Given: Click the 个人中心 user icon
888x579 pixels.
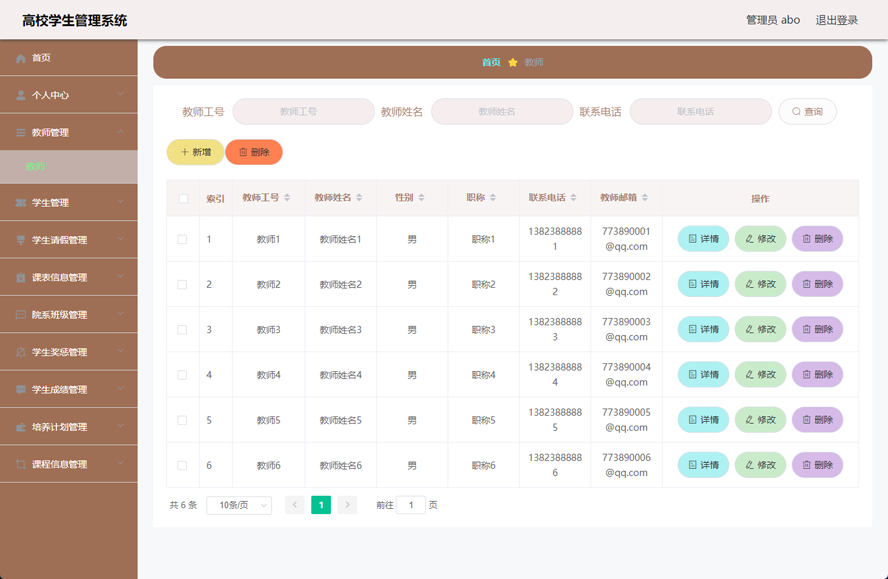Looking at the screenshot, I should coord(21,95).
